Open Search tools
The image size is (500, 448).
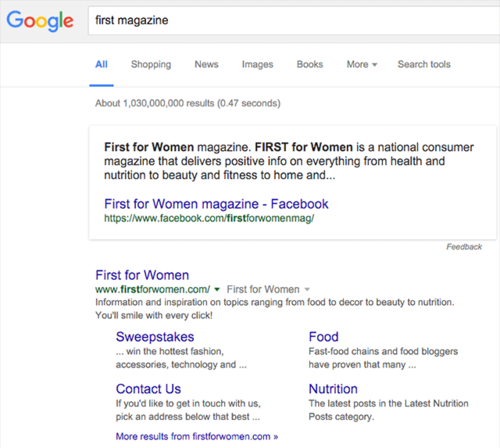tap(424, 64)
